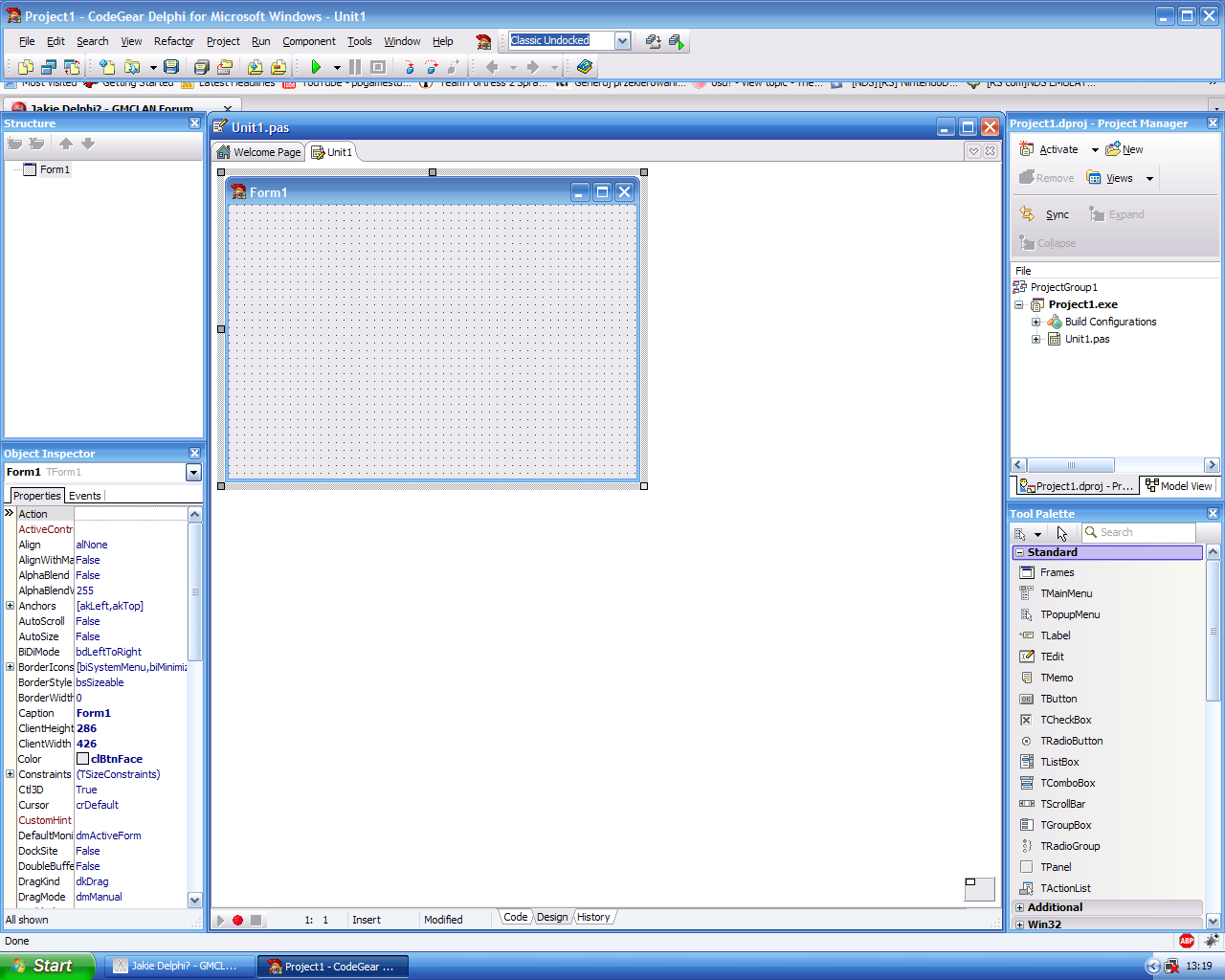Pick TRadioButton component in Tool Palette
This screenshot has width=1225, height=980.
click(x=1071, y=741)
